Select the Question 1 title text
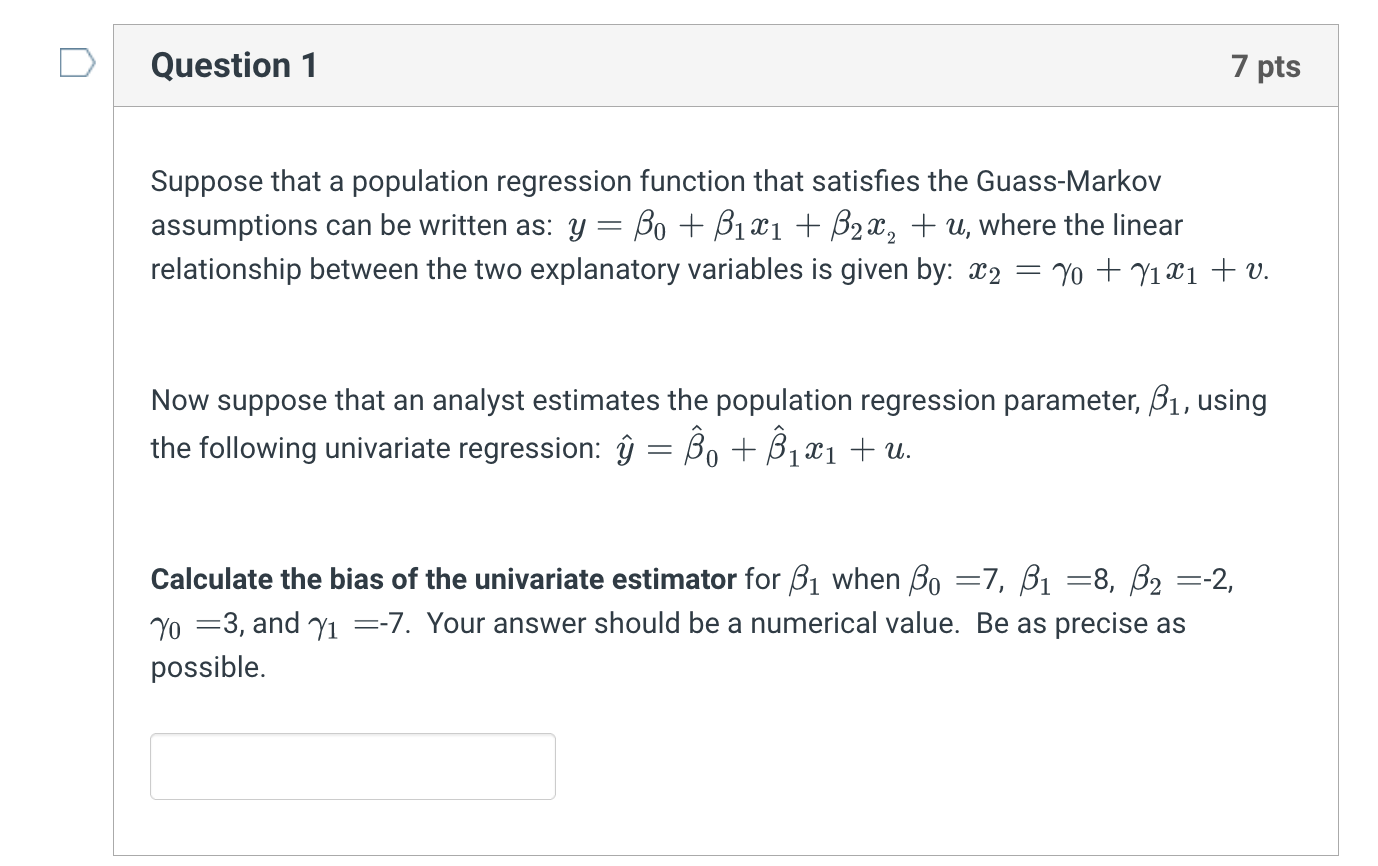This screenshot has width=1378, height=866. click(233, 64)
